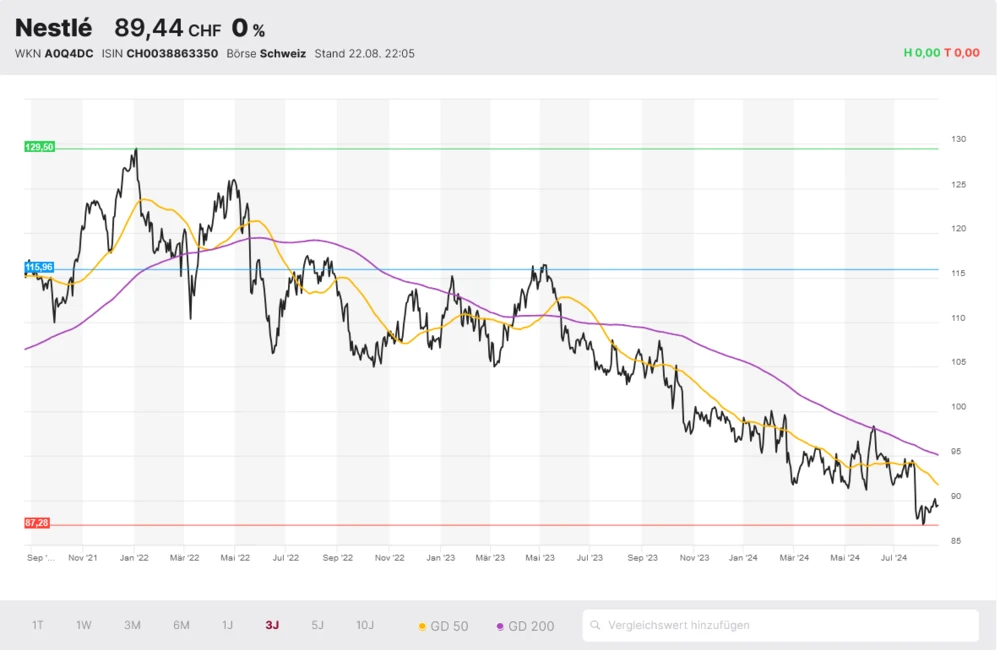Image resolution: width=1000 pixels, height=656 pixels.
Task: Select the 1W time range
Action: click(84, 625)
